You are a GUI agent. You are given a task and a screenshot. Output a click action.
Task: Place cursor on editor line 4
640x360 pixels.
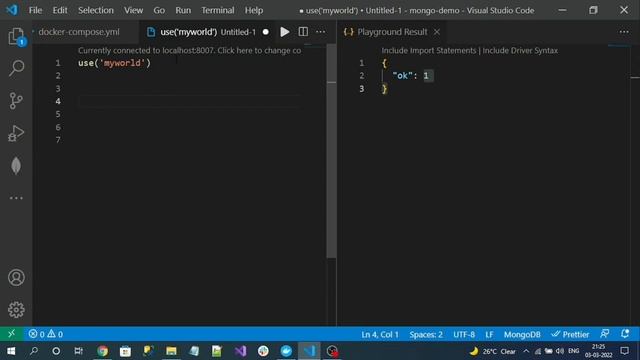[x=189, y=101]
